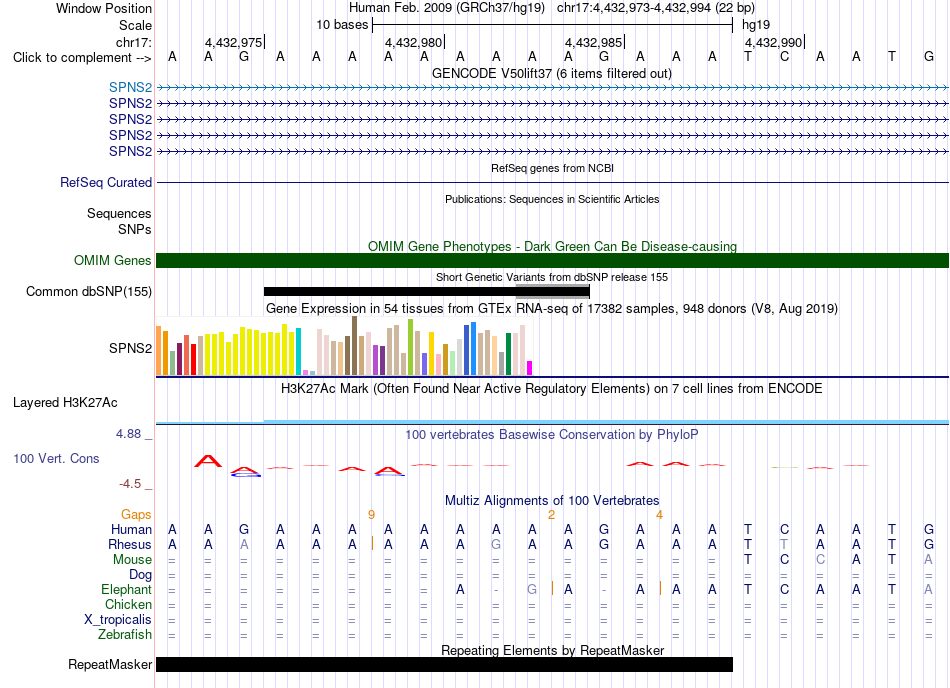Click the orange "Gaps" row label
Viewport: 950px width, 688px height.
pyautogui.click(x=136, y=514)
